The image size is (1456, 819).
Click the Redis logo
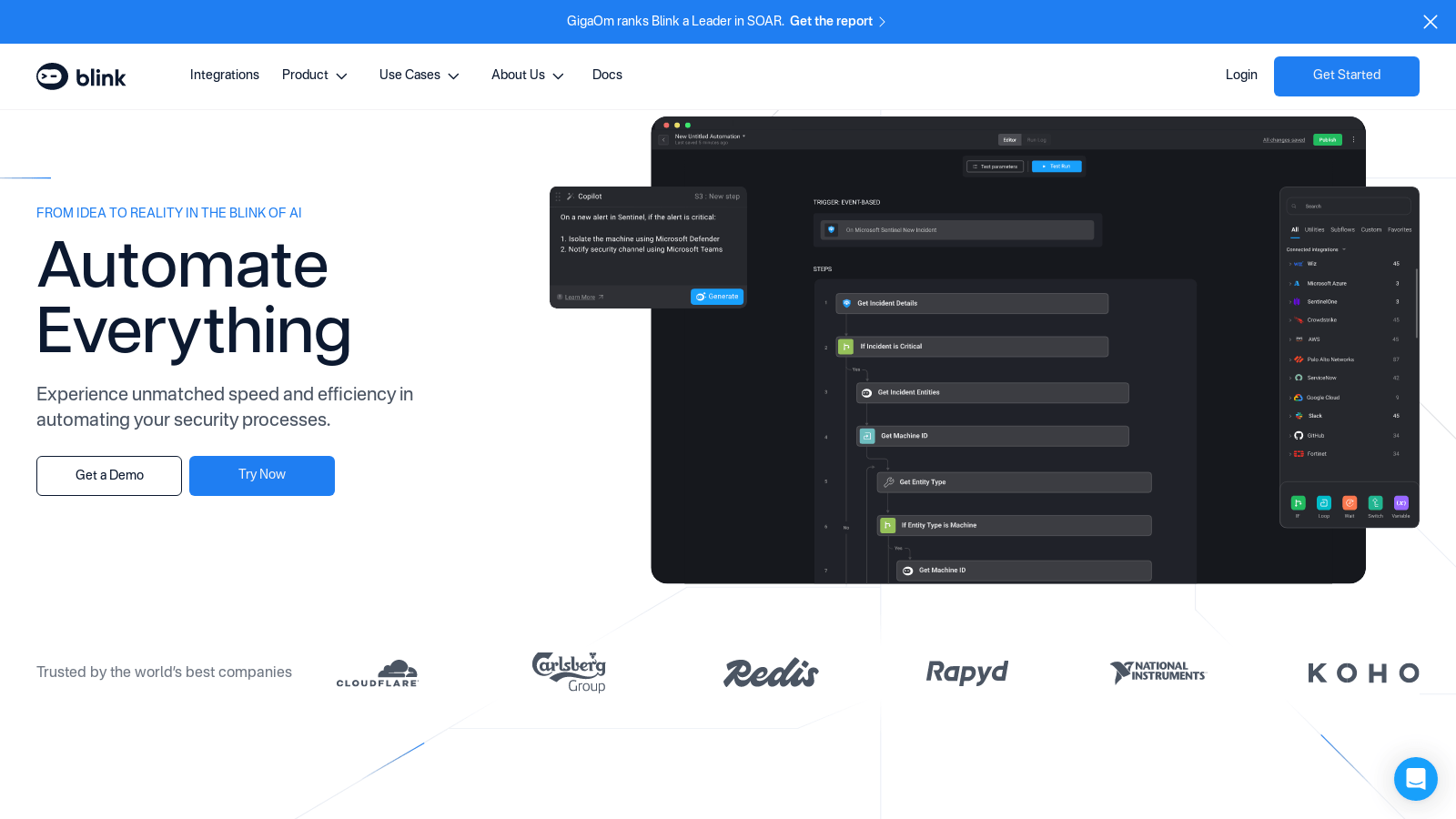tap(771, 672)
